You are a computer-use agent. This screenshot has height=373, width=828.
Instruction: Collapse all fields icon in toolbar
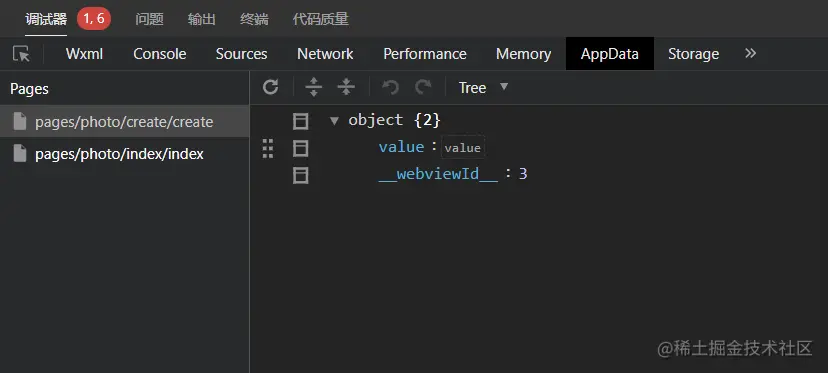346,87
